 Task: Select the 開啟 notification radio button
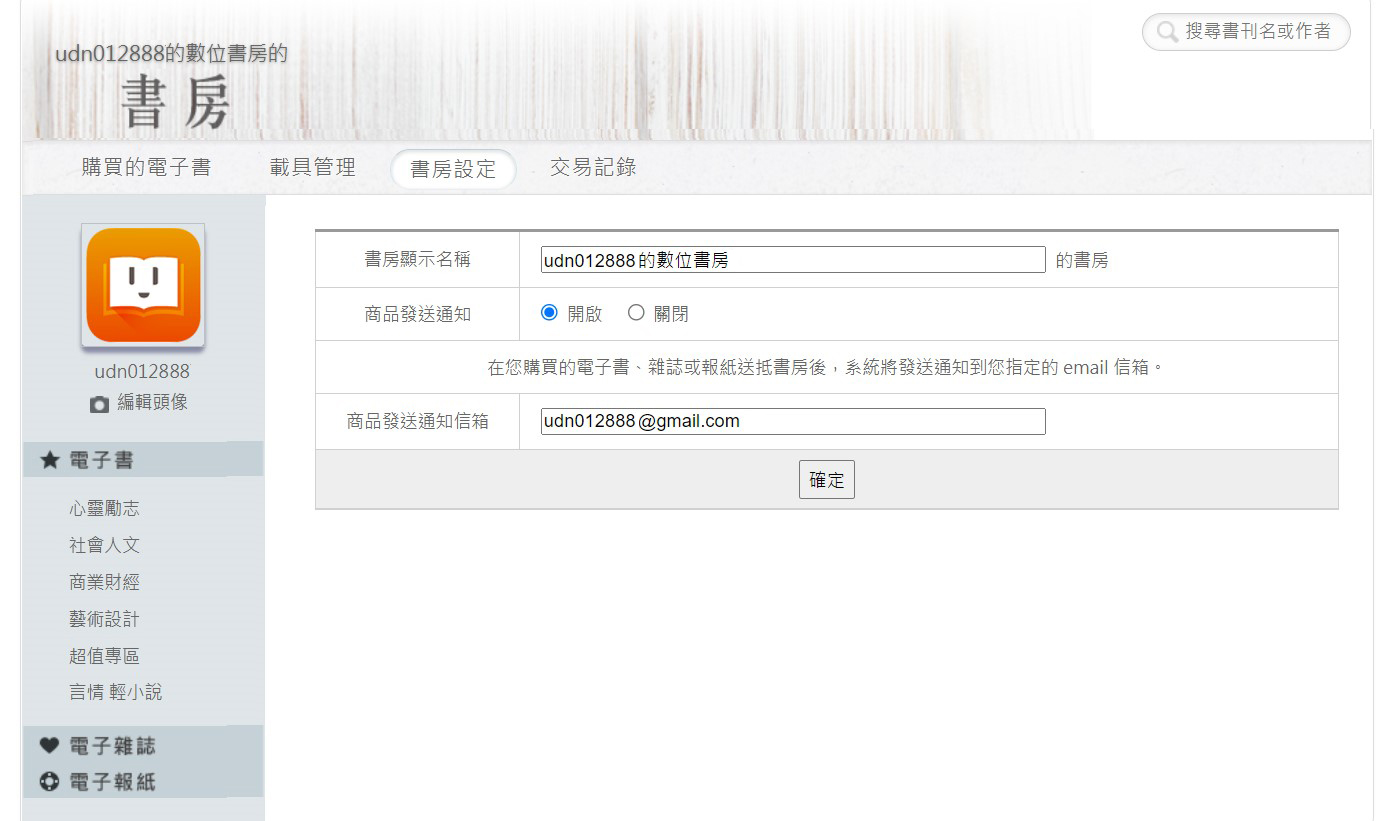549,313
